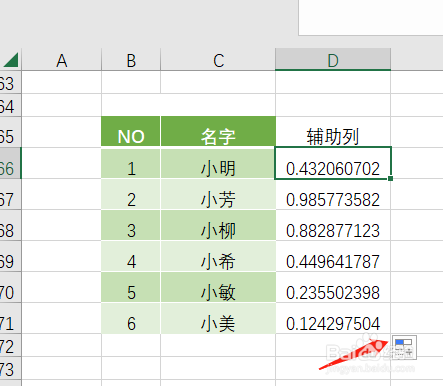Select cell containing 小明

pos(218,163)
